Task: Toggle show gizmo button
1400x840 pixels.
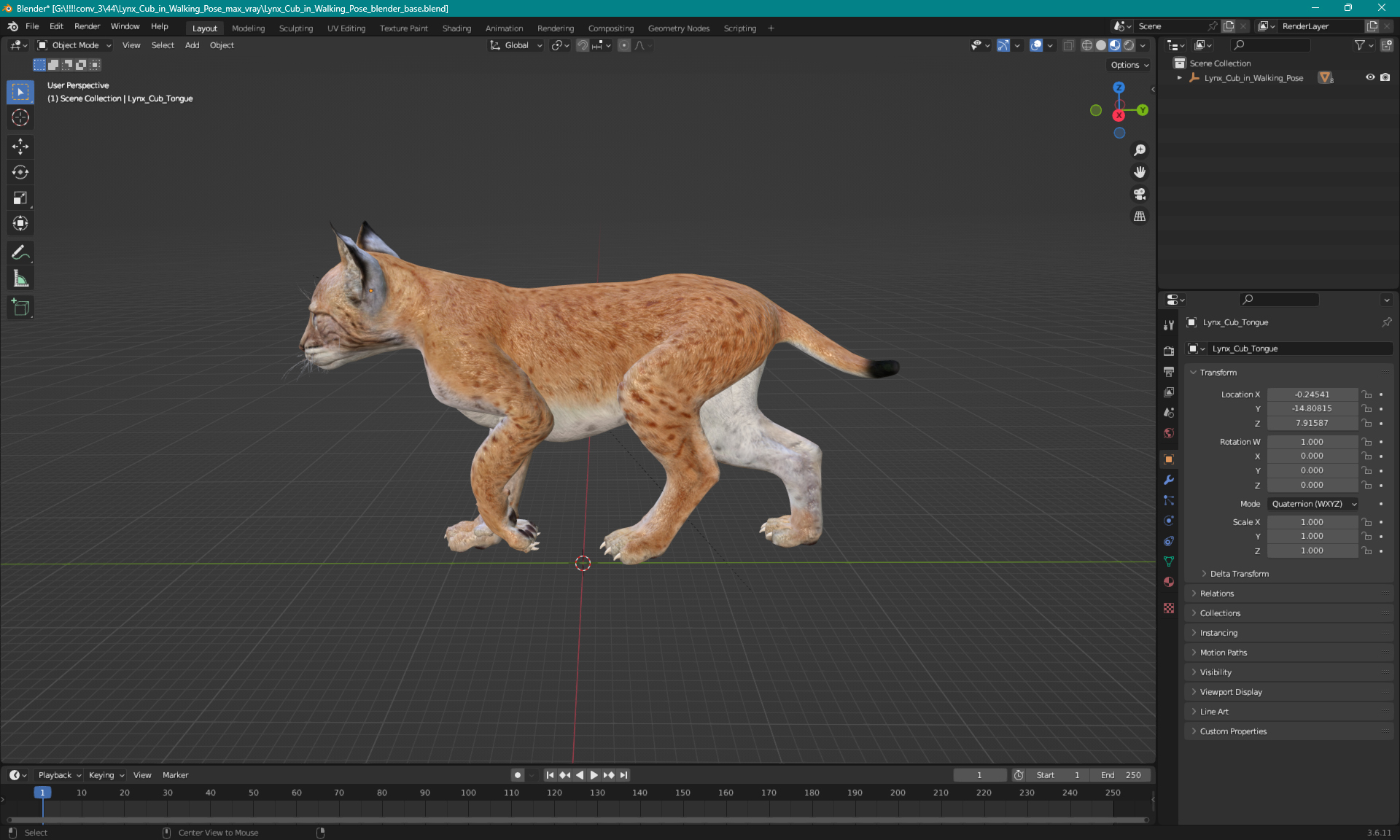Action: click(1003, 45)
